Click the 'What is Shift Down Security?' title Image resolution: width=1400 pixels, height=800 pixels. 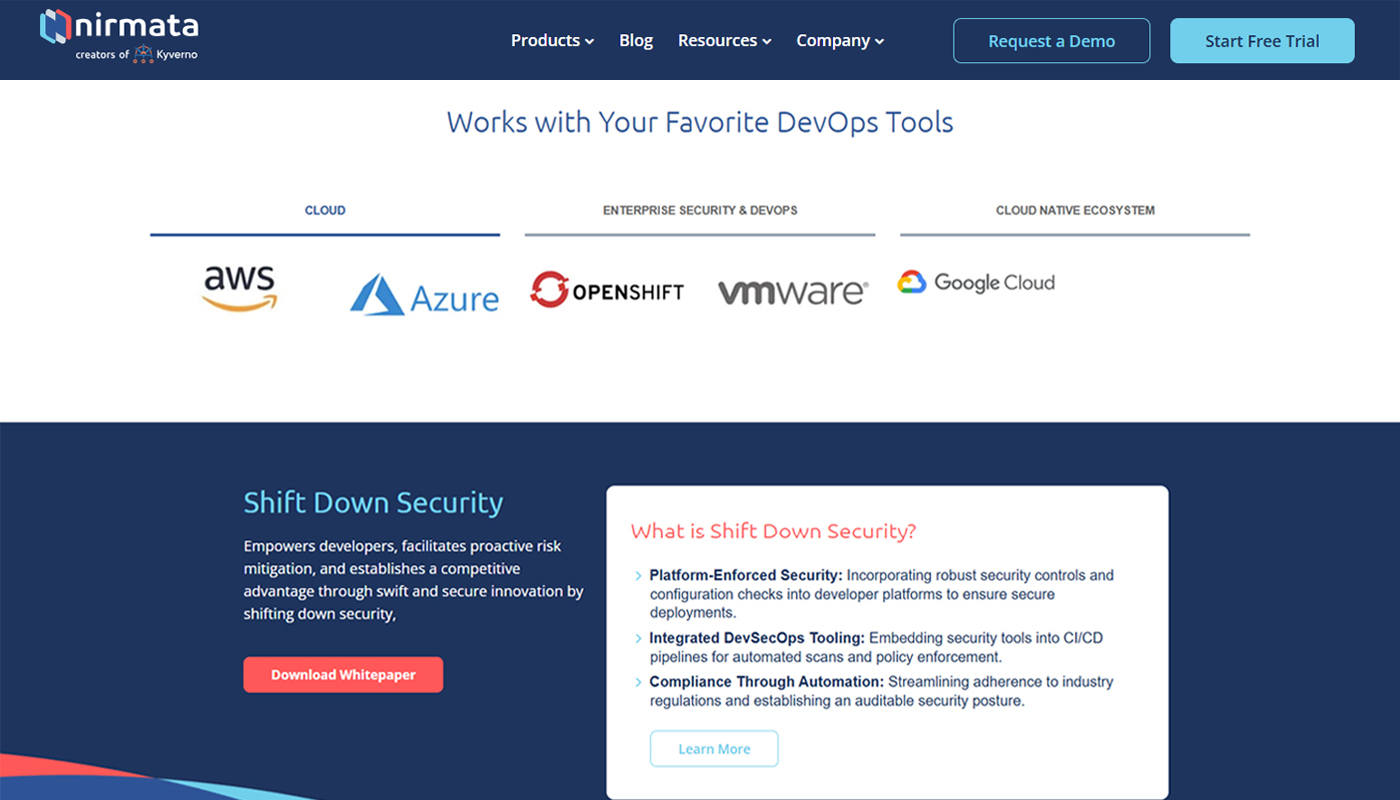[773, 531]
